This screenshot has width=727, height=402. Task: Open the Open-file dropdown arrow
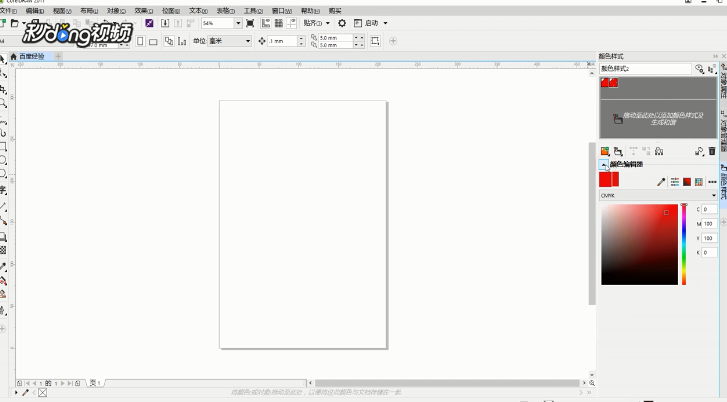pos(24,23)
